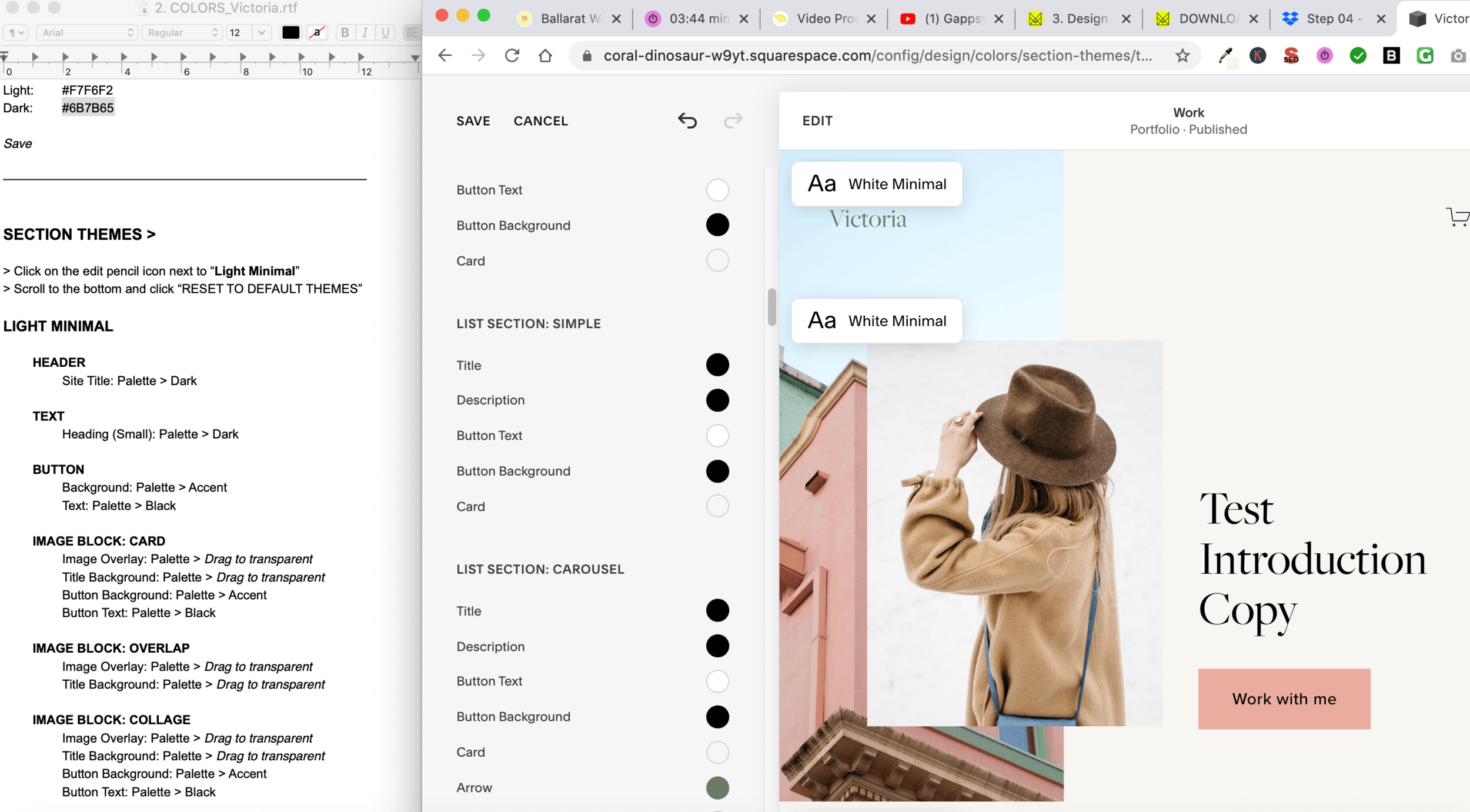Toggle the Card switch for List Section Simple
The height and width of the screenshot is (812, 1470).
pyautogui.click(x=718, y=505)
